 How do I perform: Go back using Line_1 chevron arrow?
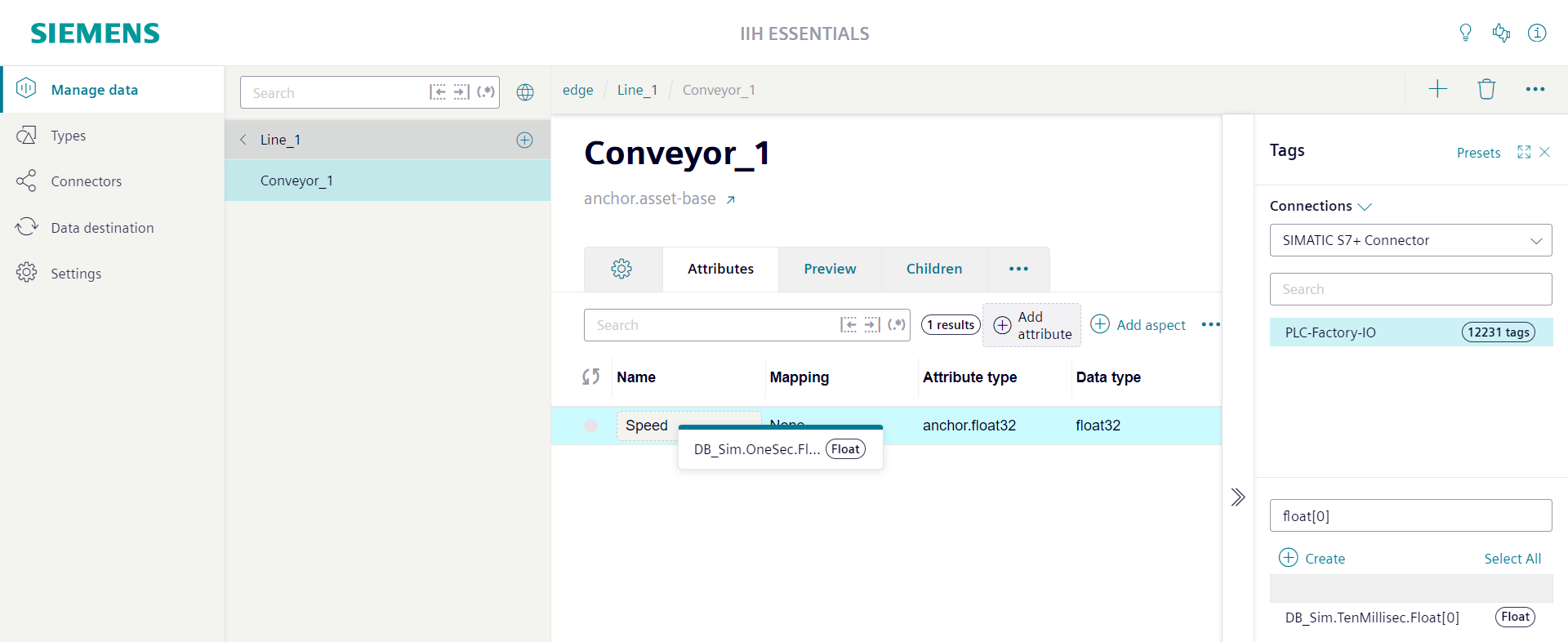[x=243, y=140]
